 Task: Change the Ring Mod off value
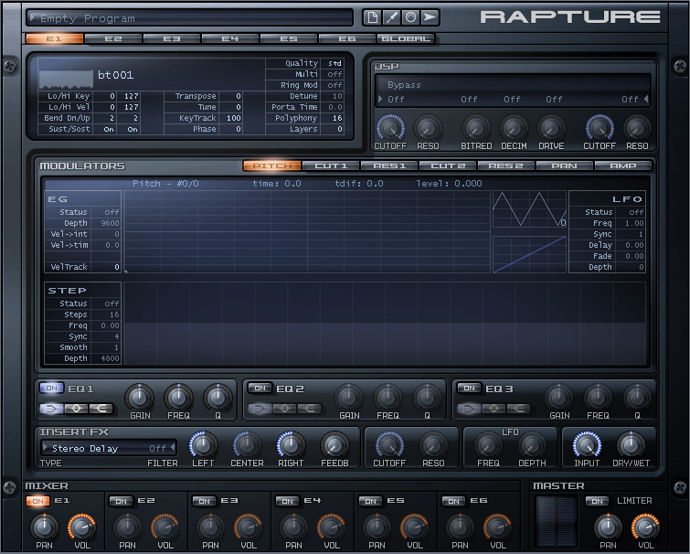[334, 85]
